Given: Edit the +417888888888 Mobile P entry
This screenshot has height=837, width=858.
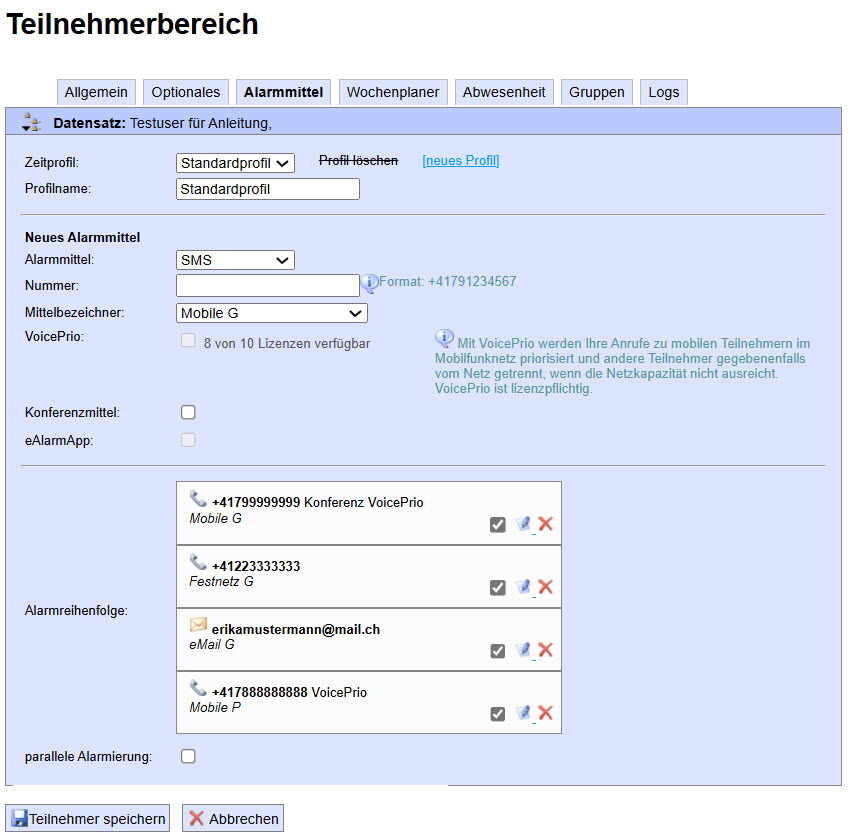Looking at the screenshot, I should tap(524, 713).
